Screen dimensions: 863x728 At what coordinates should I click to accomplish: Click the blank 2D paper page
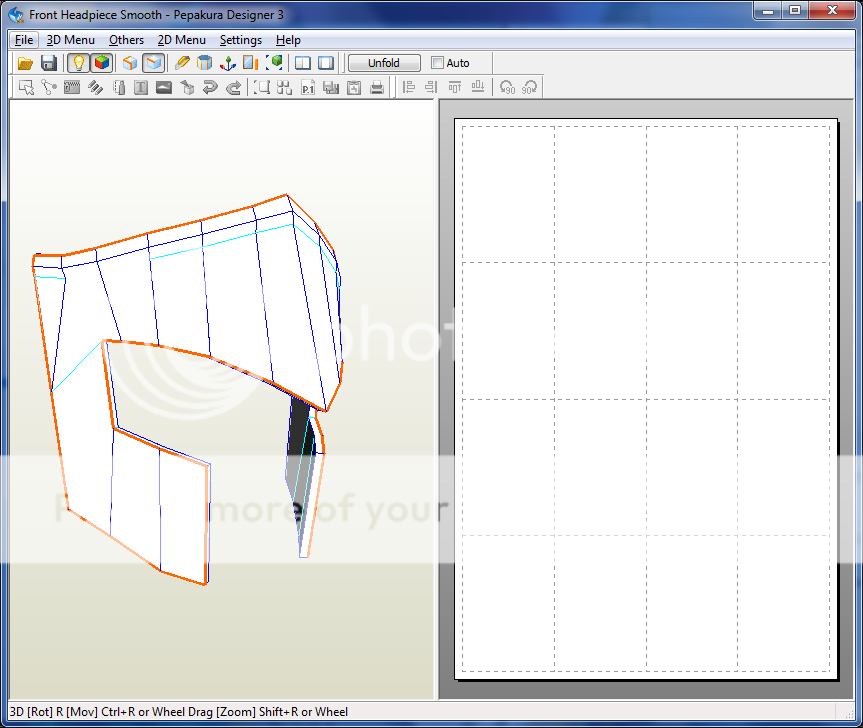(646, 399)
